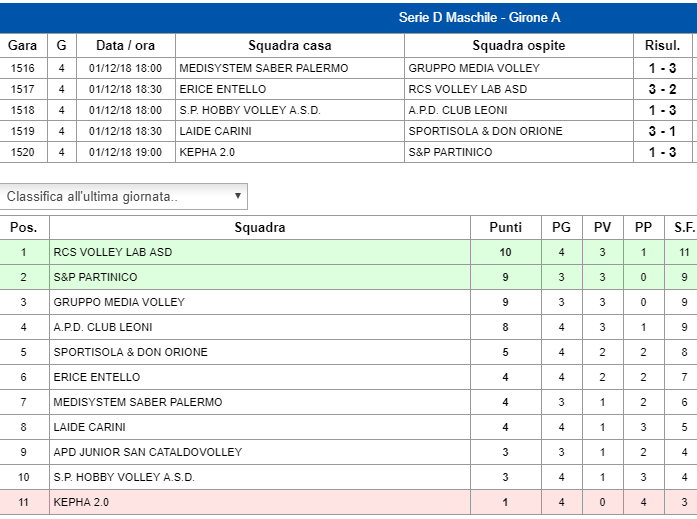Click SPORTISOLA & DON ORIONE visiting team
This screenshot has height=519, width=697.
coord(485,131)
